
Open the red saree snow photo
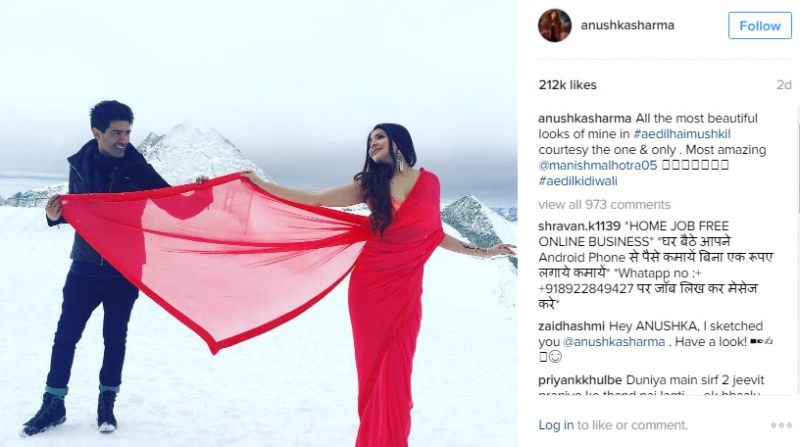pyautogui.click(x=259, y=224)
